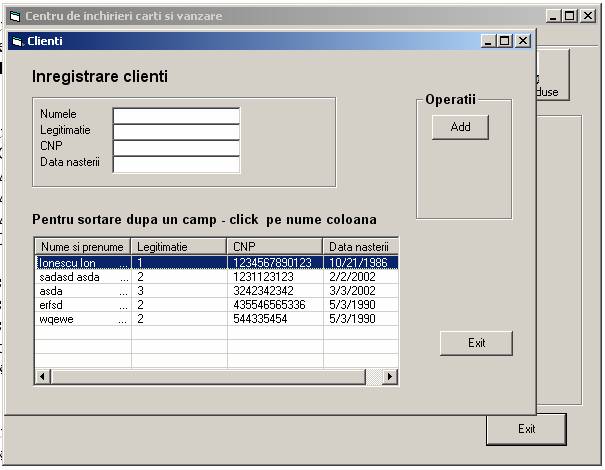Select the CNP input box

point(176,148)
